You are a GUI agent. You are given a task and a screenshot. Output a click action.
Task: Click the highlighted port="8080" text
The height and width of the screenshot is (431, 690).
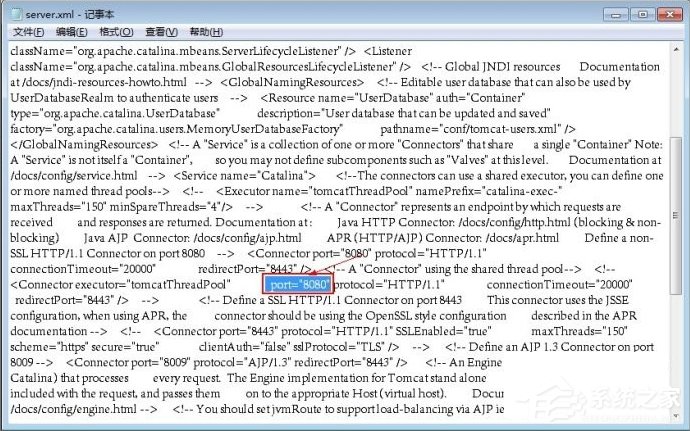click(299, 284)
